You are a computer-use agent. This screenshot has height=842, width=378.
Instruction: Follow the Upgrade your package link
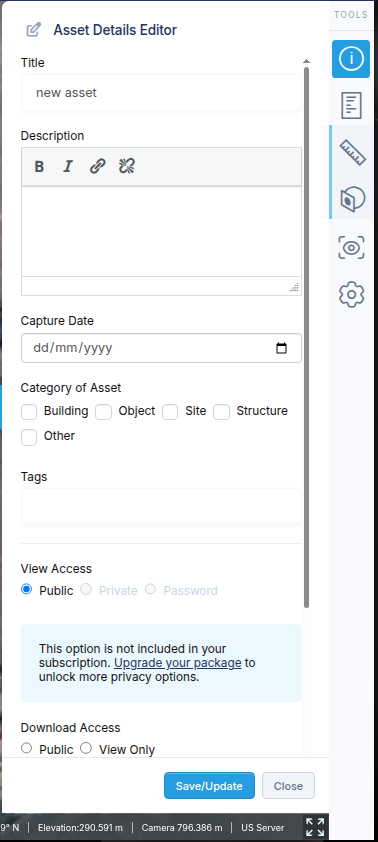point(178,663)
